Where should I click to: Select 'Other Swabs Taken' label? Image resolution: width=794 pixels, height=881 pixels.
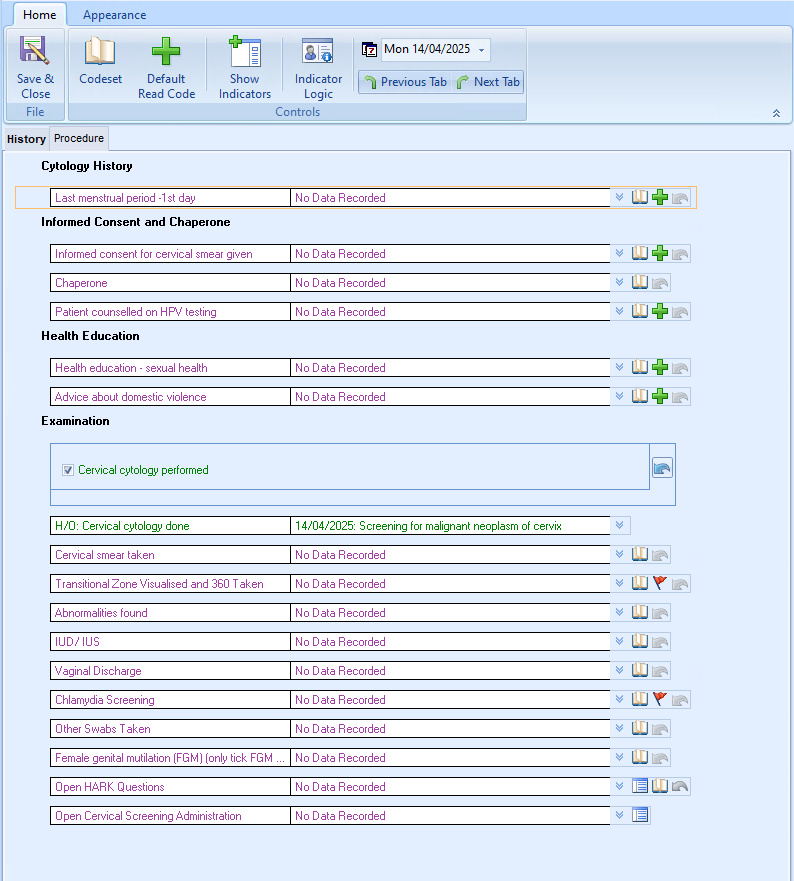pyautogui.click(x=102, y=729)
